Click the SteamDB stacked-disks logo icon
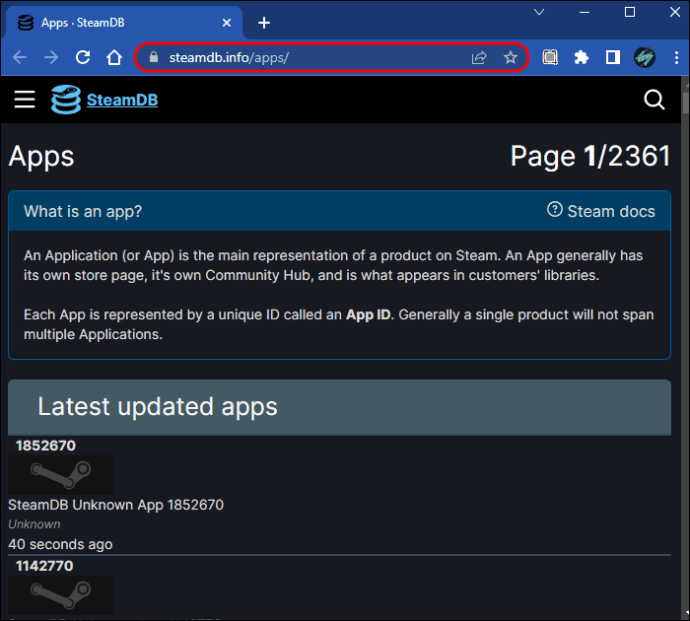Image resolution: width=690 pixels, height=621 pixels. tap(66, 99)
